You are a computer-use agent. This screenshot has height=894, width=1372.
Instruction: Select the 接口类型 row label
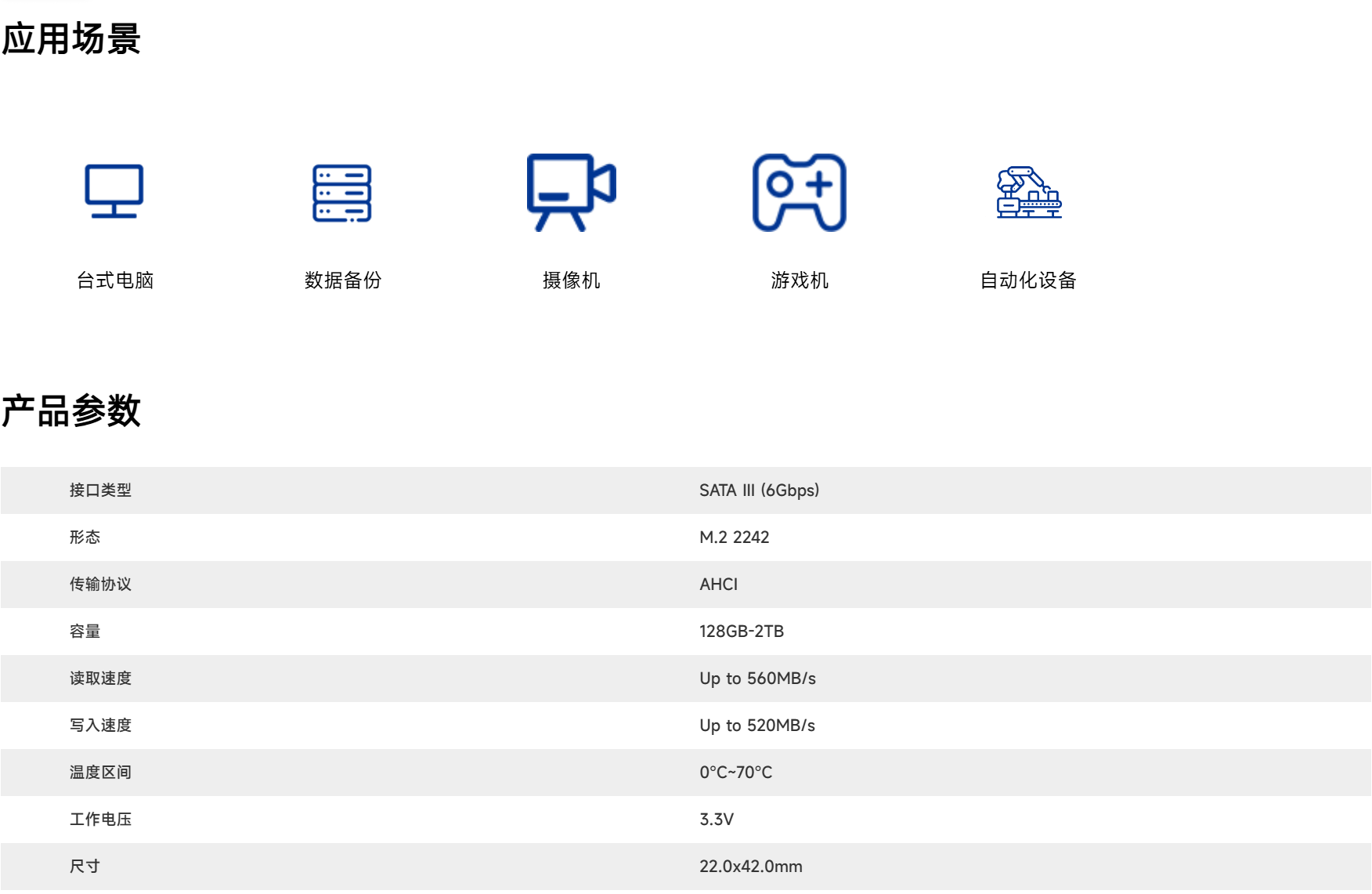coord(100,490)
